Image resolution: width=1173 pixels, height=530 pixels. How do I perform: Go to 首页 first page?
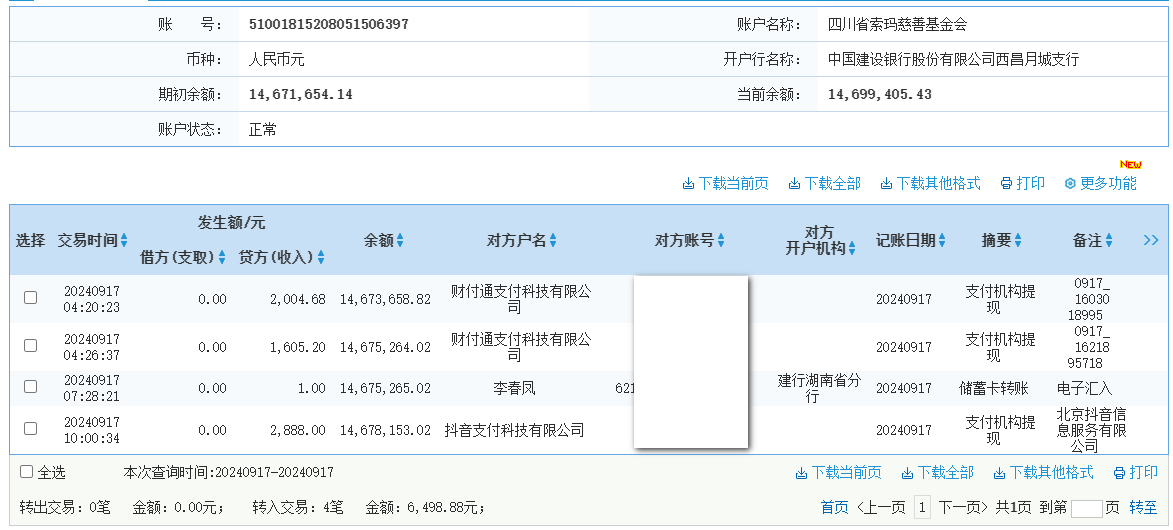tap(835, 508)
